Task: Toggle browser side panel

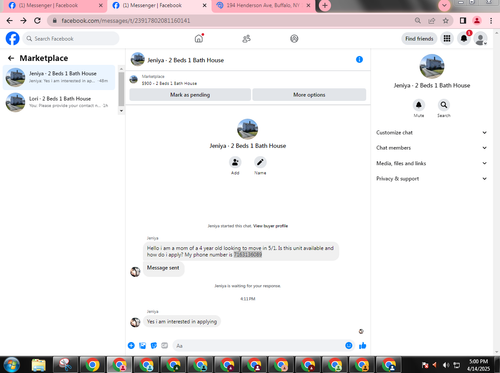Action: (463, 21)
